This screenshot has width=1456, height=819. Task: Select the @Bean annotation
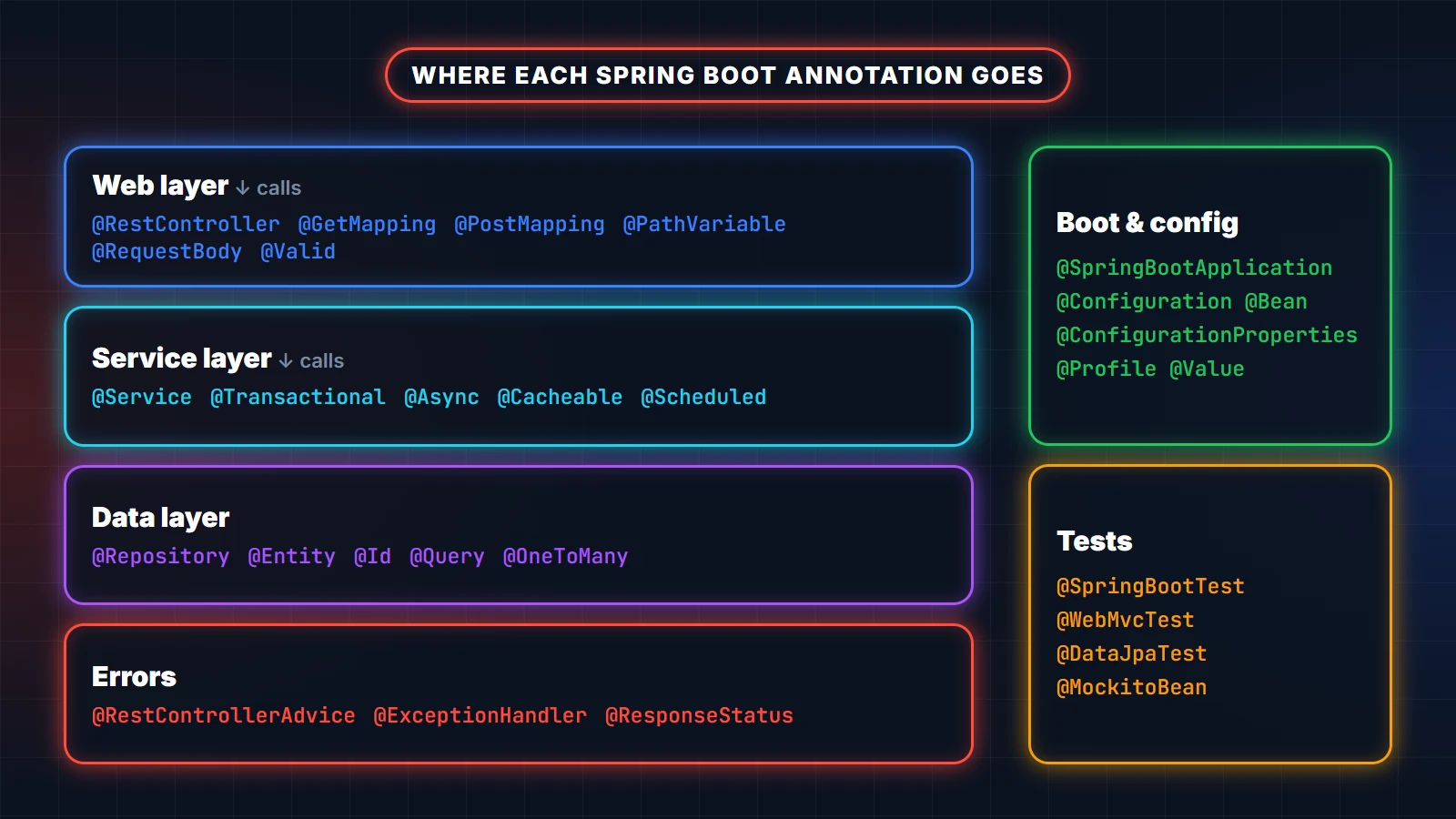pyautogui.click(x=1276, y=301)
